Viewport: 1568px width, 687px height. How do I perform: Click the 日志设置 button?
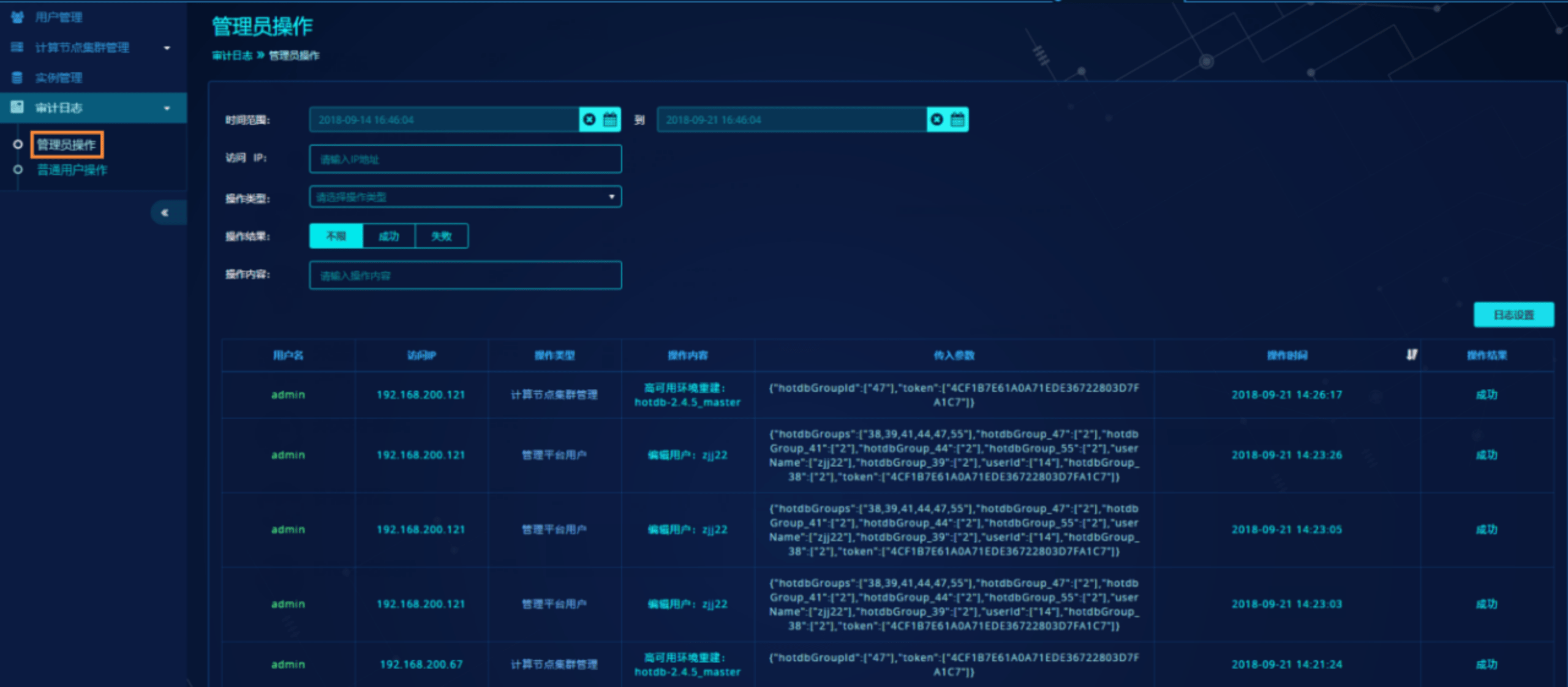click(1513, 315)
